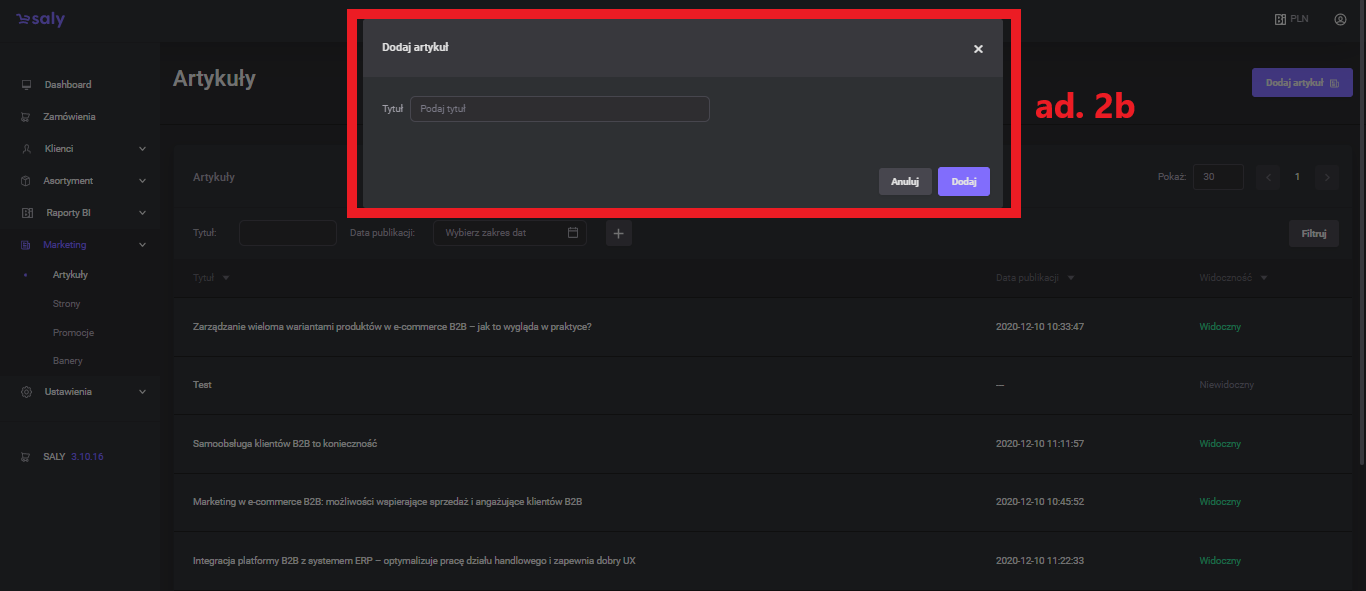Go to next page arrow
Image resolution: width=1366 pixels, height=591 pixels.
point(1327,177)
